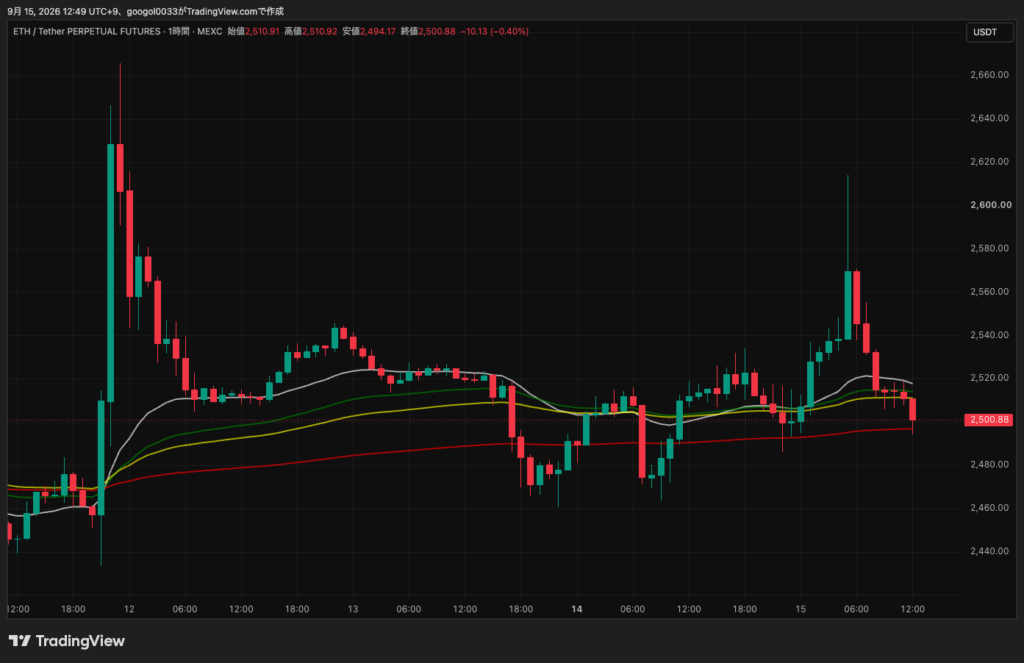Click the 安値 low value 2,494.17

(377, 31)
